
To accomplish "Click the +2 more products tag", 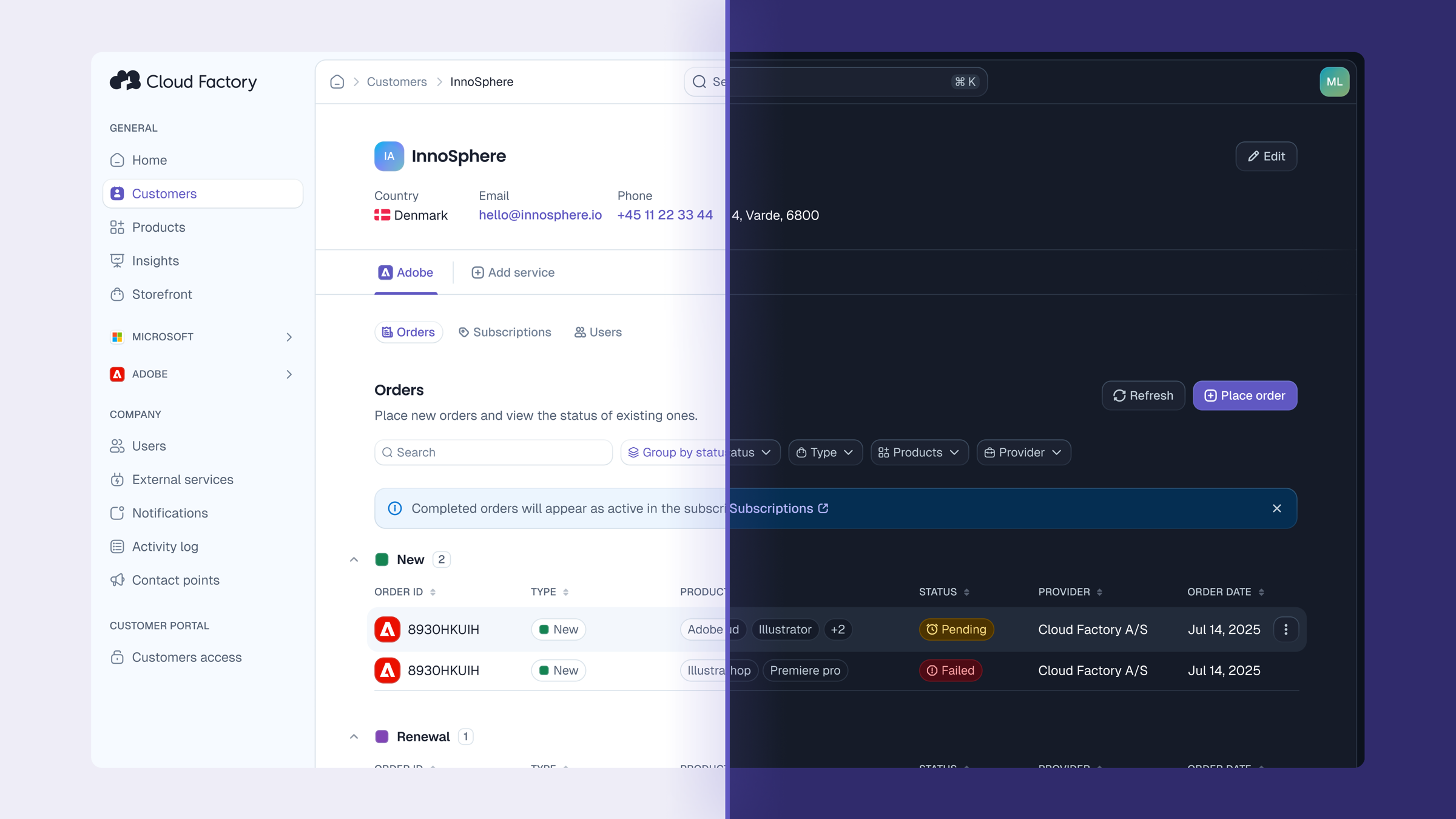I will pyautogui.click(x=838, y=630).
